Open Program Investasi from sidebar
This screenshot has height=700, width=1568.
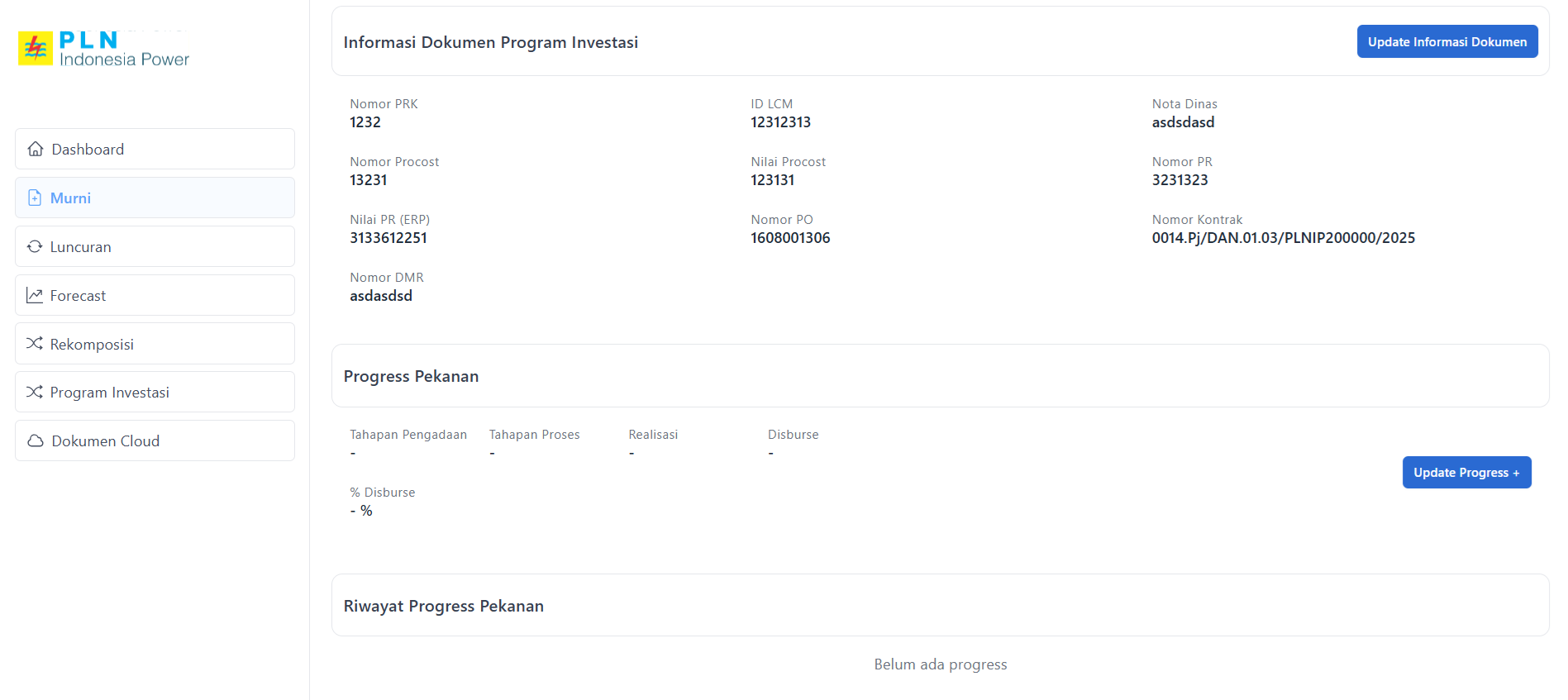tap(109, 393)
